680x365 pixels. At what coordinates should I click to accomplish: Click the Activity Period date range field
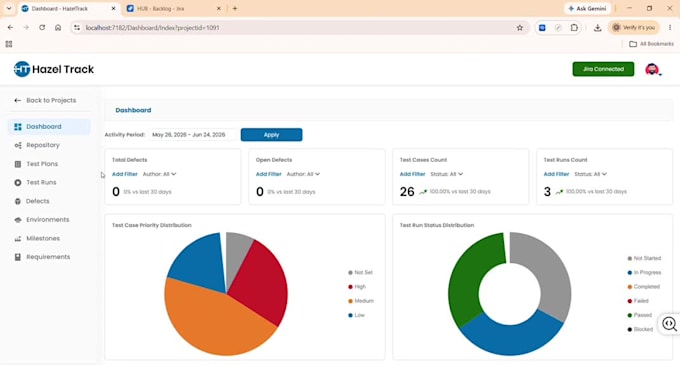193,135
